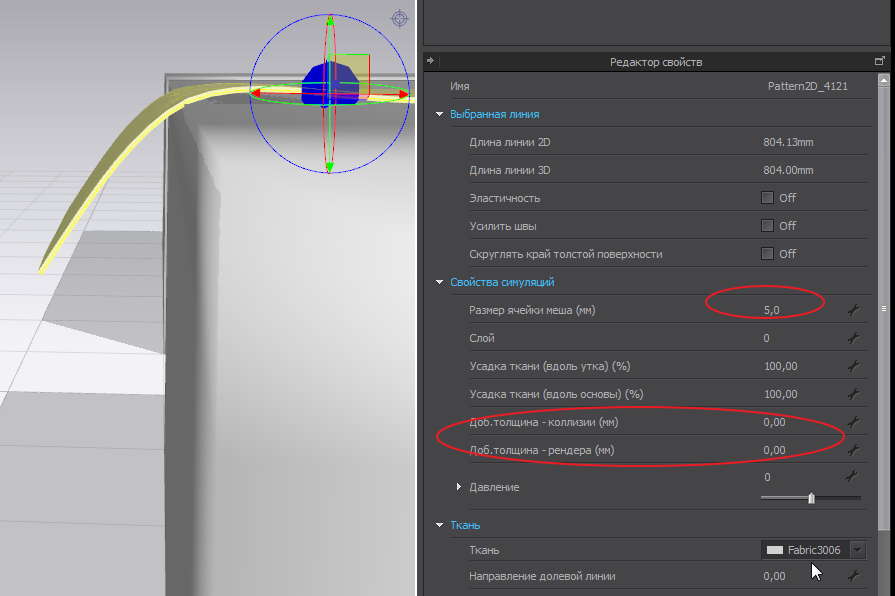Click pin icon for Направление долевой линии
The image size is (895, 596).
(853, 576)
